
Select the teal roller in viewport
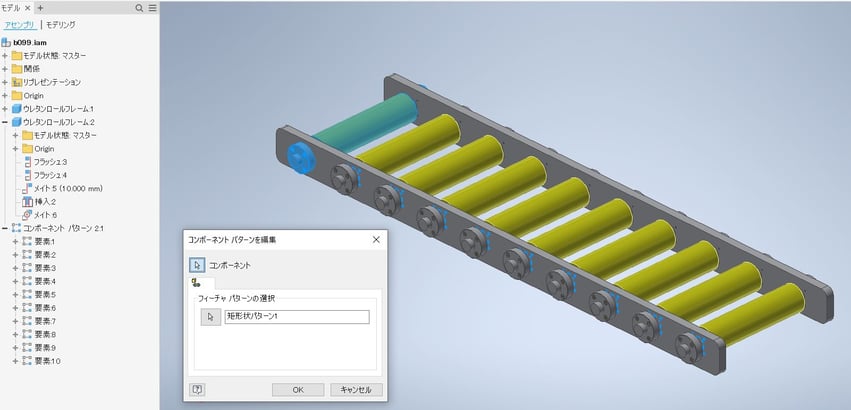click(x=364, y=122)
